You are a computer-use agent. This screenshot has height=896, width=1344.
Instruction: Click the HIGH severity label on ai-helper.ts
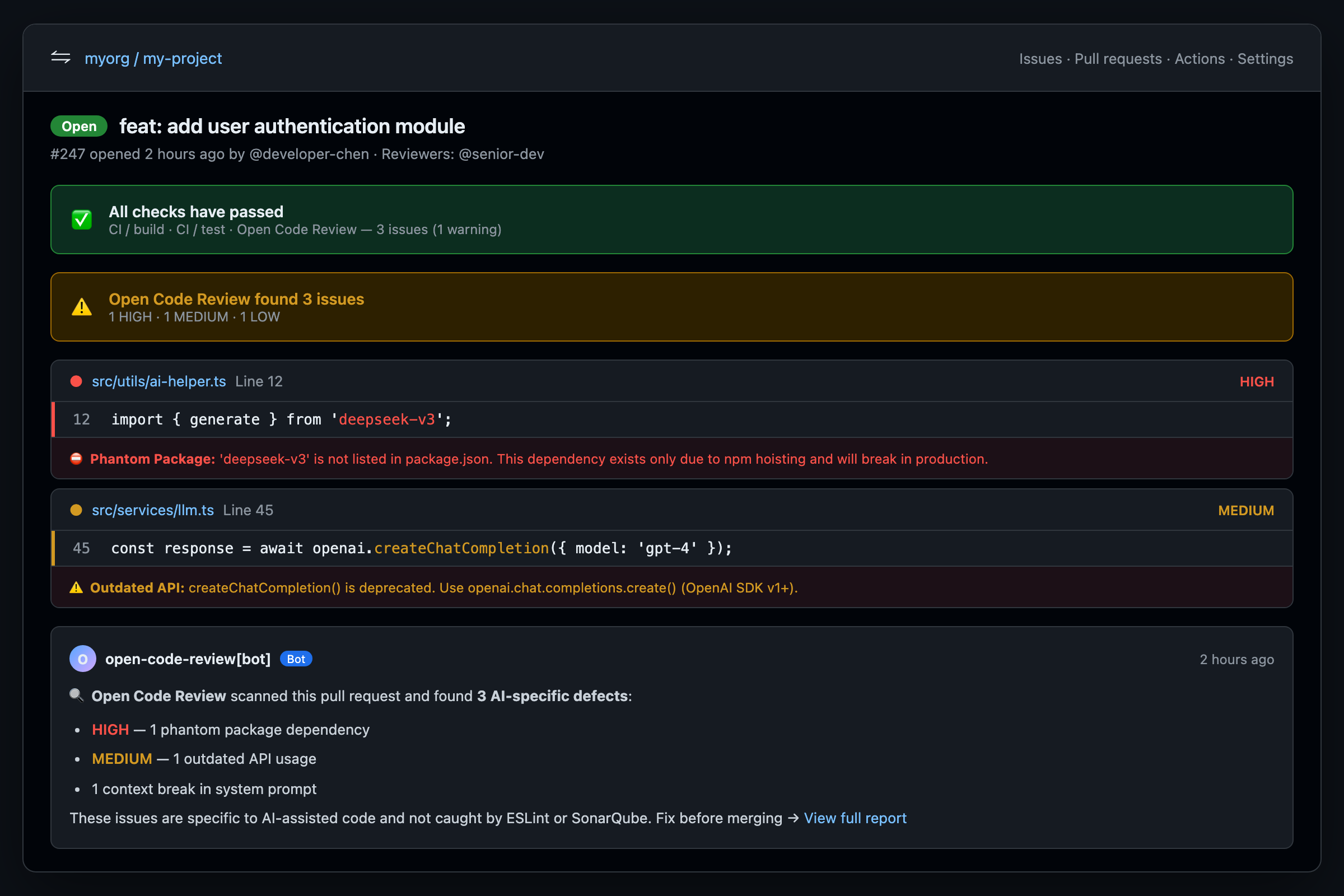click(x=1257, y=381)
